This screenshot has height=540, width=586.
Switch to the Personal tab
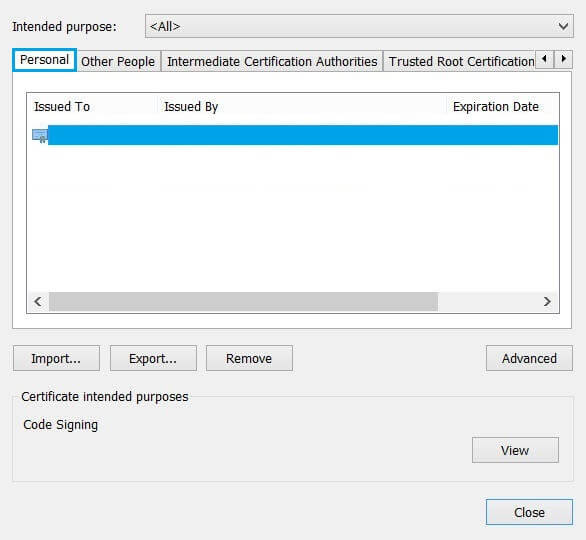[44, 60]
